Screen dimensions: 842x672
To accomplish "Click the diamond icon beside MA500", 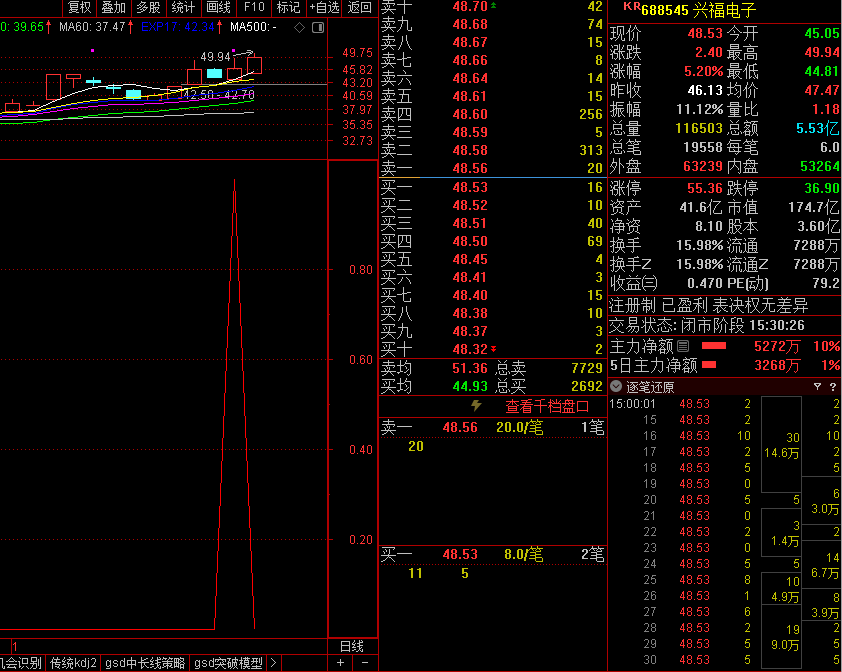I will click(299, 27).
